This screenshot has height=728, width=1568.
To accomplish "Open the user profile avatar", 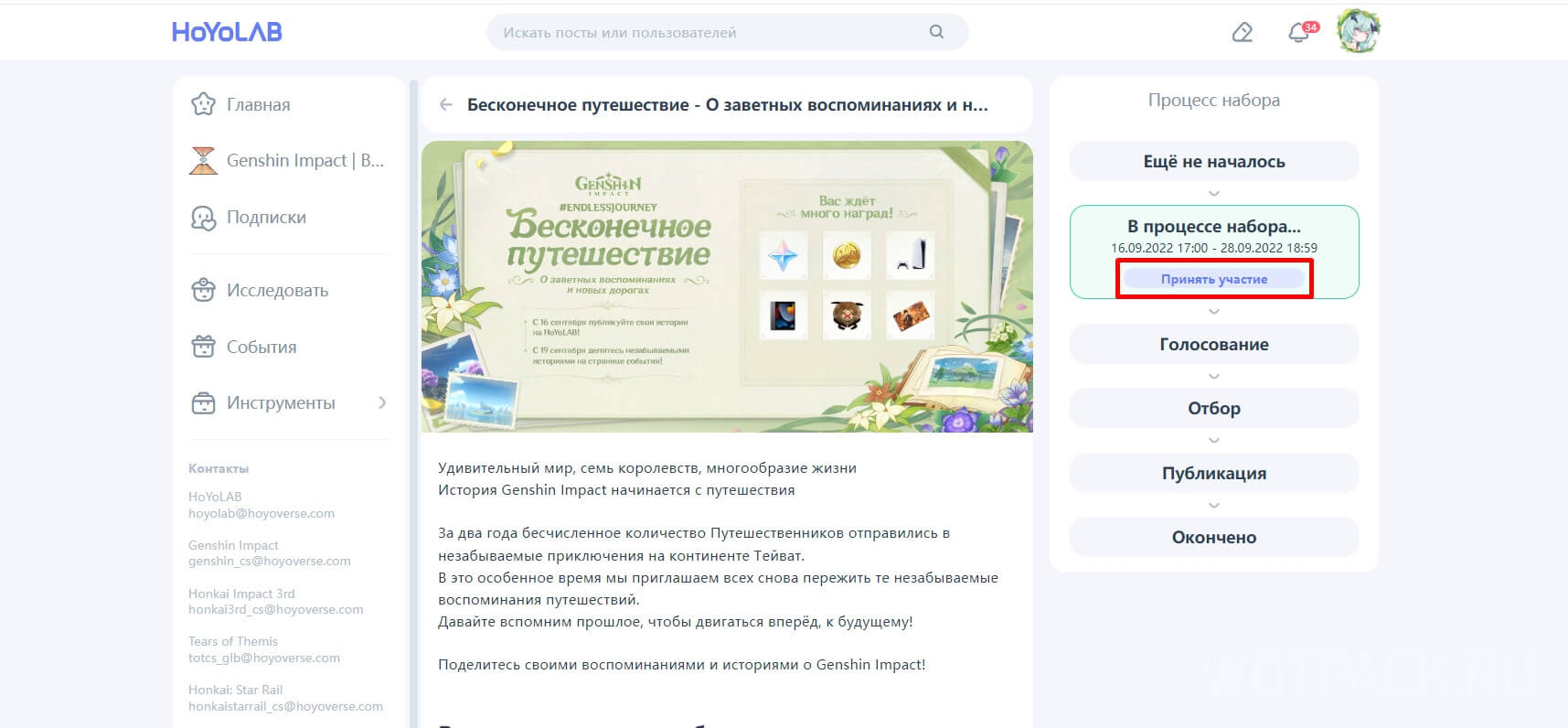I will coord(1358,32).
